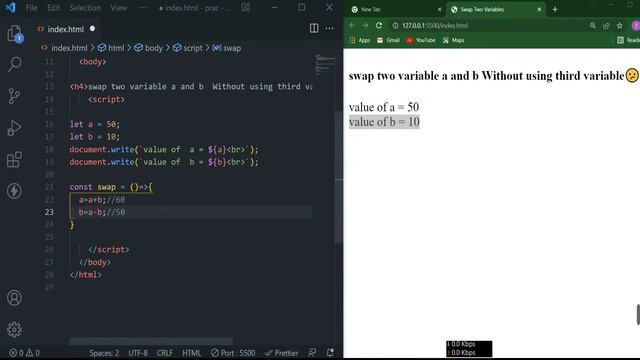Open the Search view in activity bar

click(15, 64)
